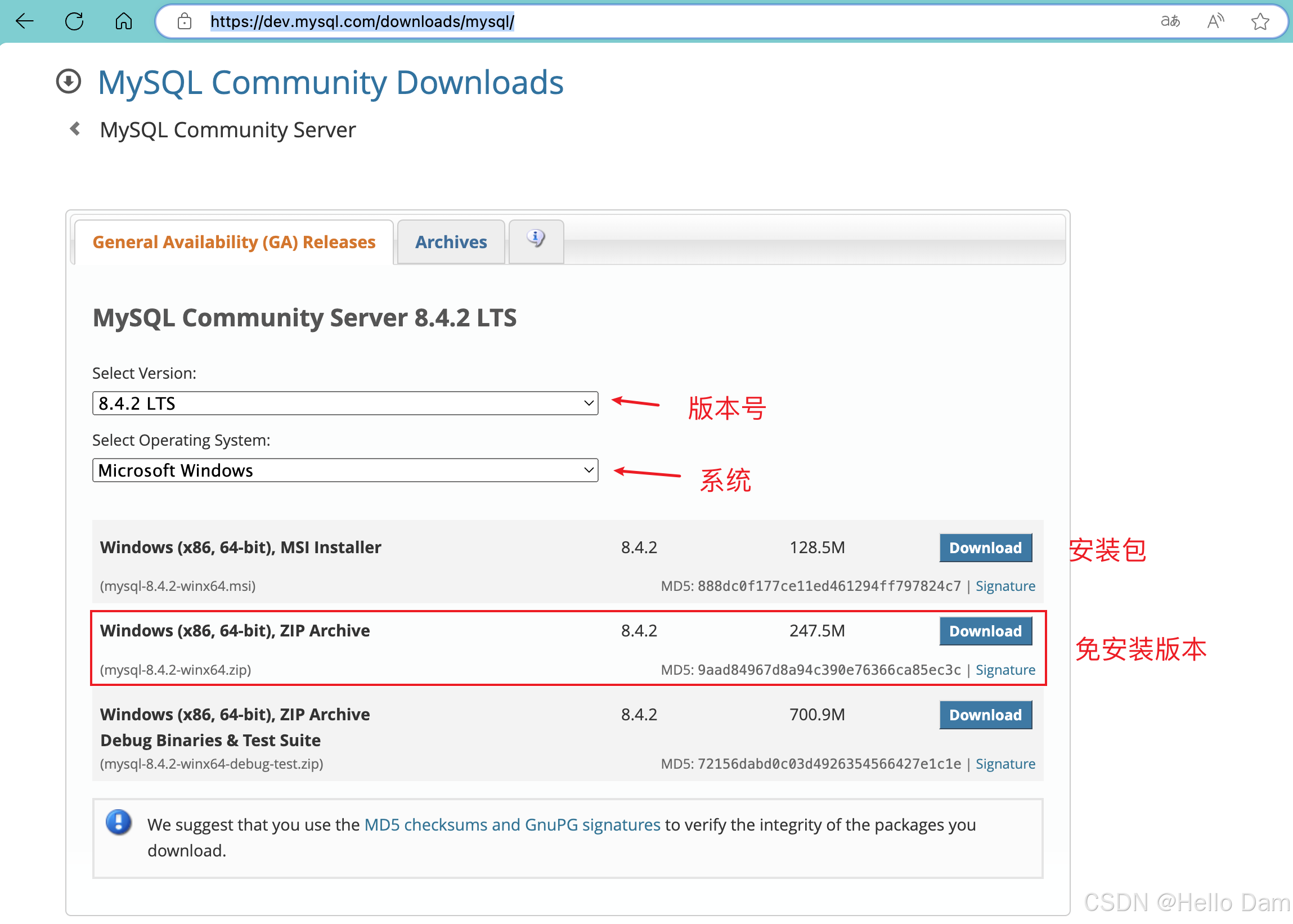
Task: Open Signature link for debug-test zip
Action: 1005,764
